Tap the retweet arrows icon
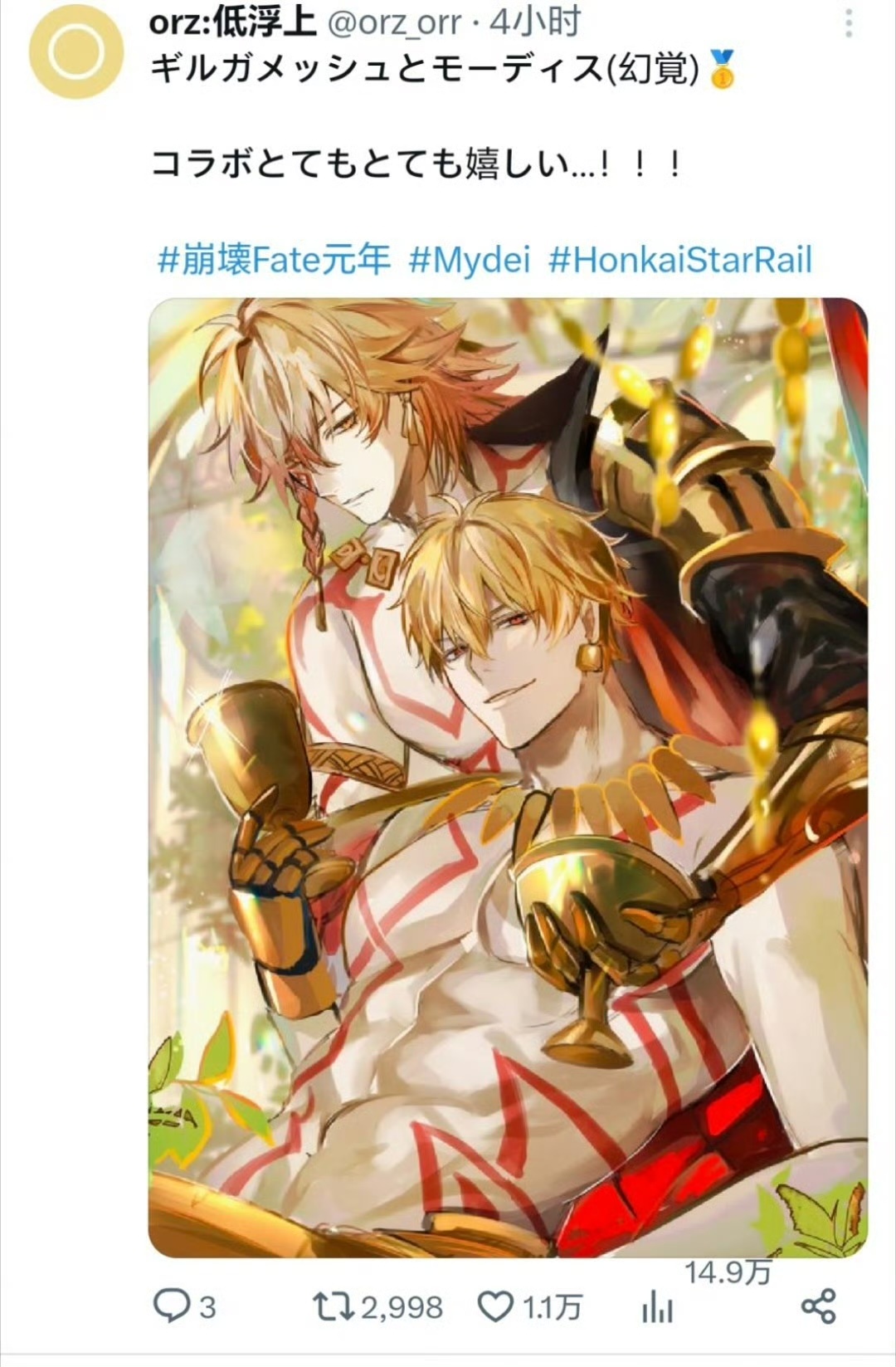 [x=333, y=1307]
